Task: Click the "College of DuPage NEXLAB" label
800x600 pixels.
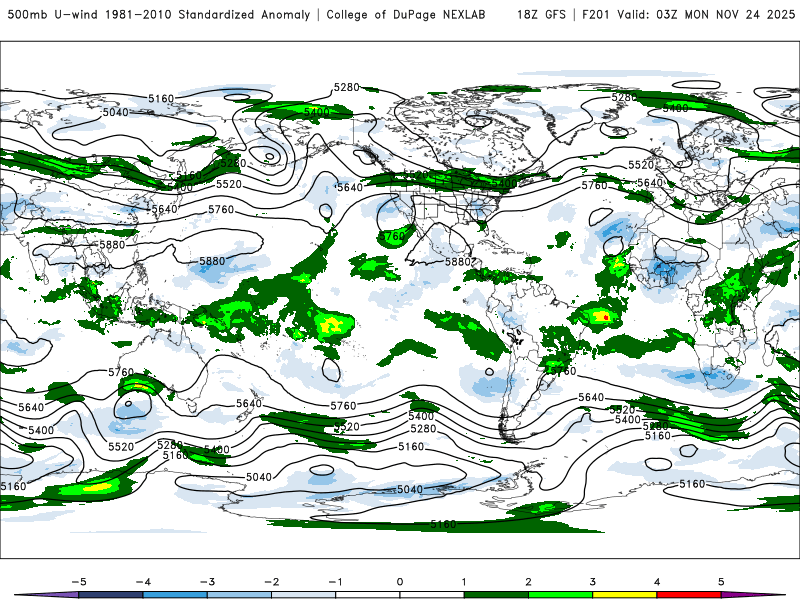Action: [406, 14]
